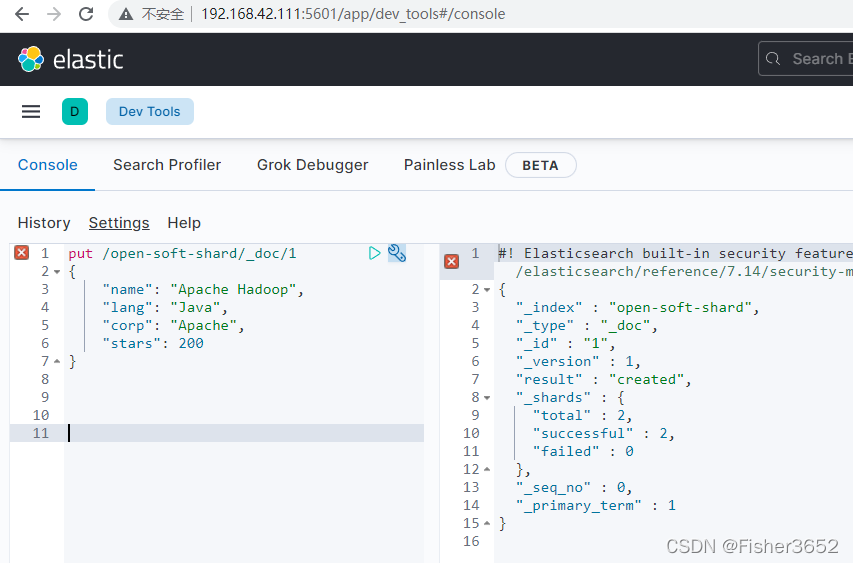Switch to the Console tab
The image size is (853, 563).
(x=48, y=165)
